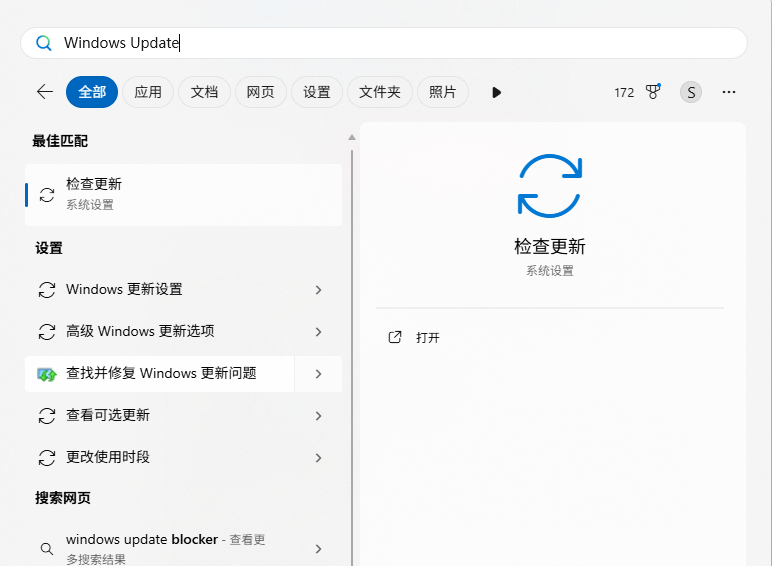Viewport: 772px width, 566px height.
Task: Select the 全部 filter tab
Action: click(x=92, y=92)
